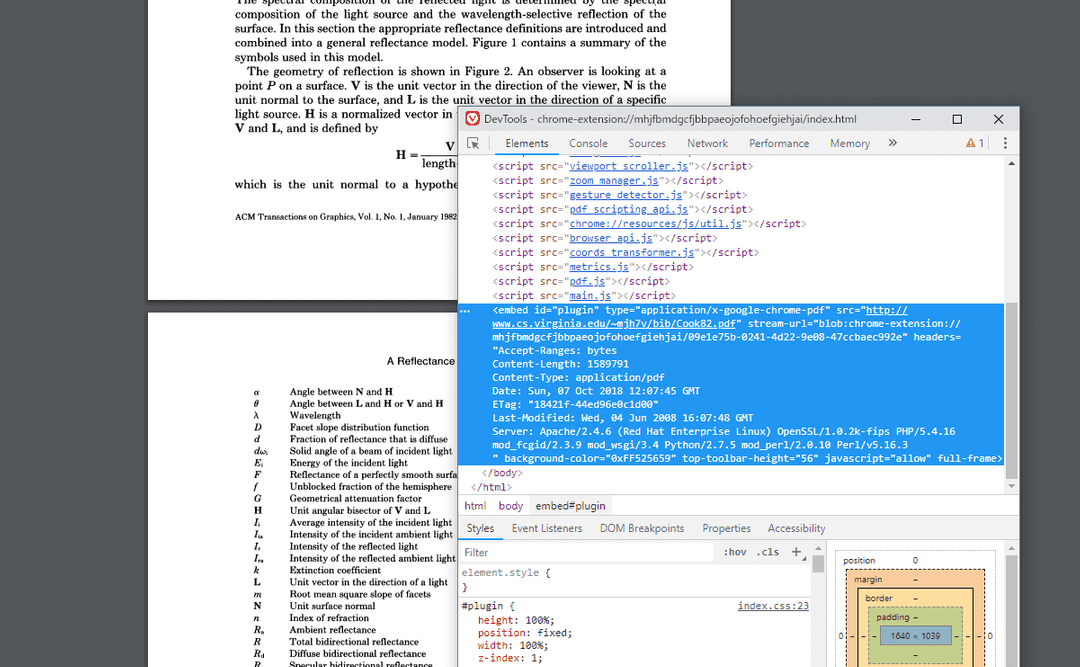Toggle class editor with .cls button
This screenshot has width=1080, height=667.
point(768,551)
